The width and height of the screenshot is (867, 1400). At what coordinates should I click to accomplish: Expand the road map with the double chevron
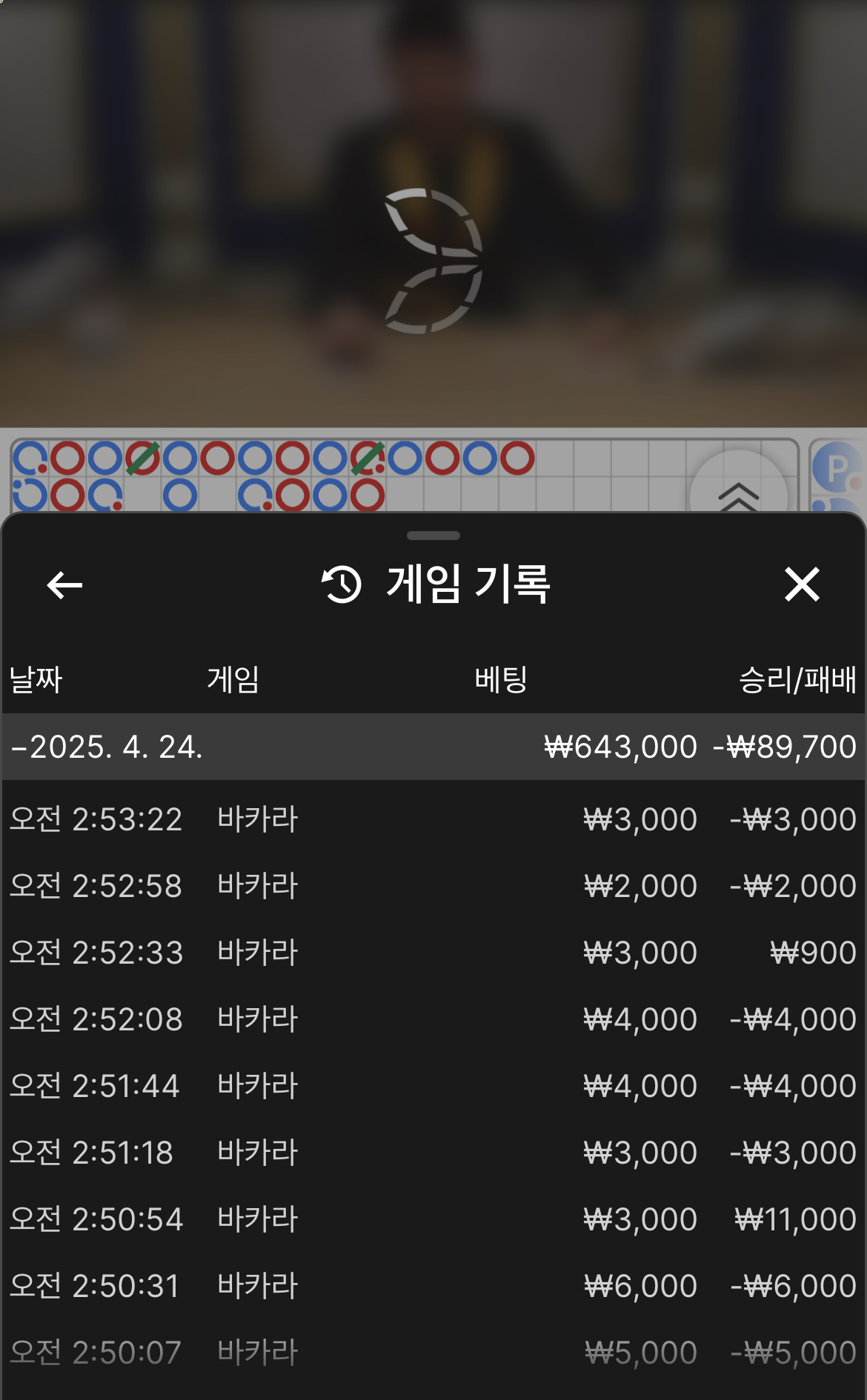[x=738, y=495]
